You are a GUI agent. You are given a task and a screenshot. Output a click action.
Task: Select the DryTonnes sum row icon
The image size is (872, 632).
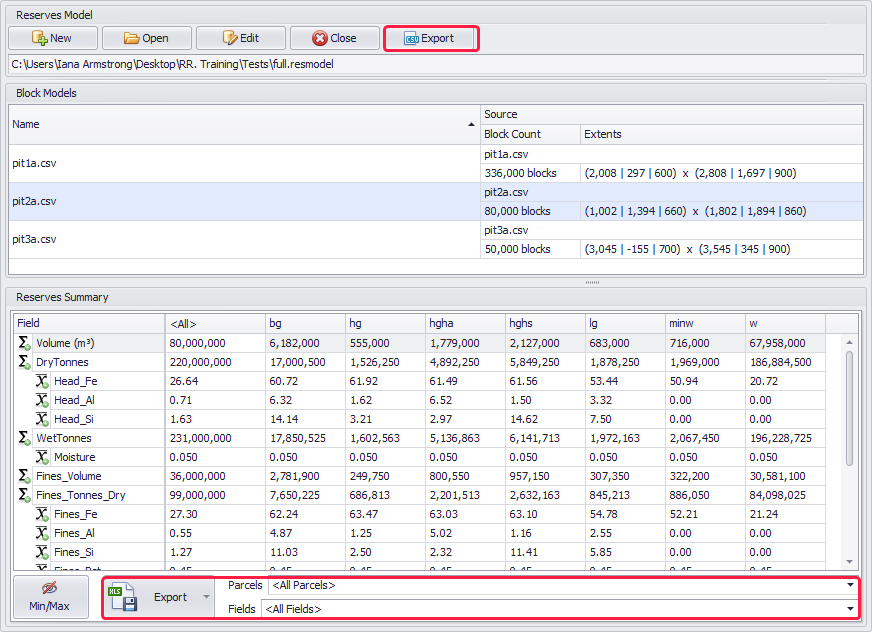click(24, 362)
